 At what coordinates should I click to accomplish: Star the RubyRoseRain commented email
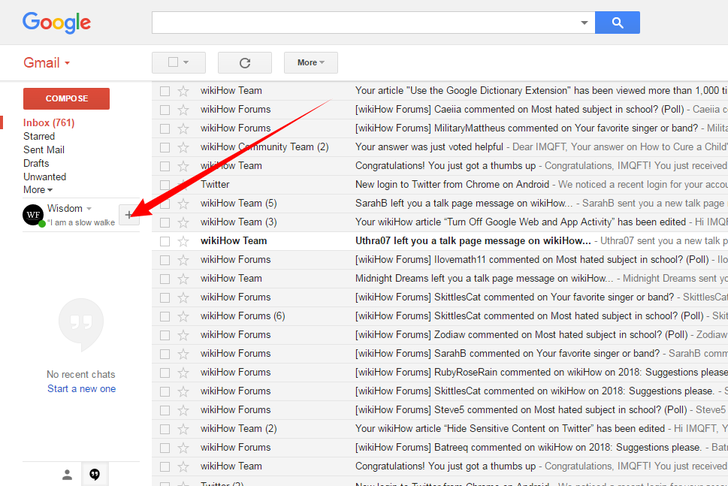pos(183,373)
